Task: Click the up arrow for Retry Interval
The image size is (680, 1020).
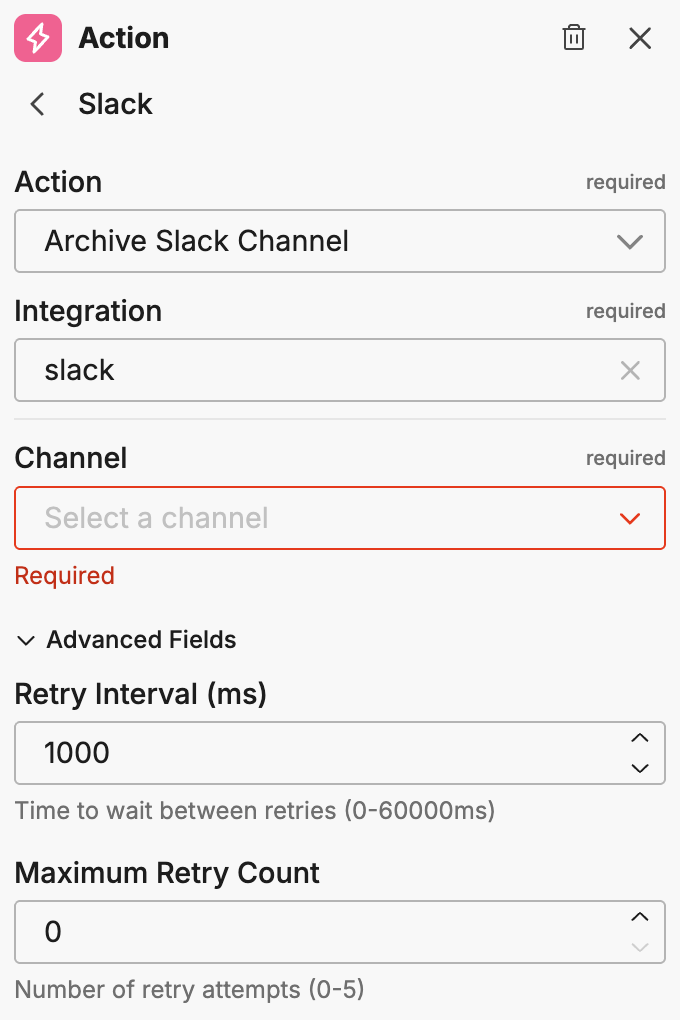Action: pos(641,738)
